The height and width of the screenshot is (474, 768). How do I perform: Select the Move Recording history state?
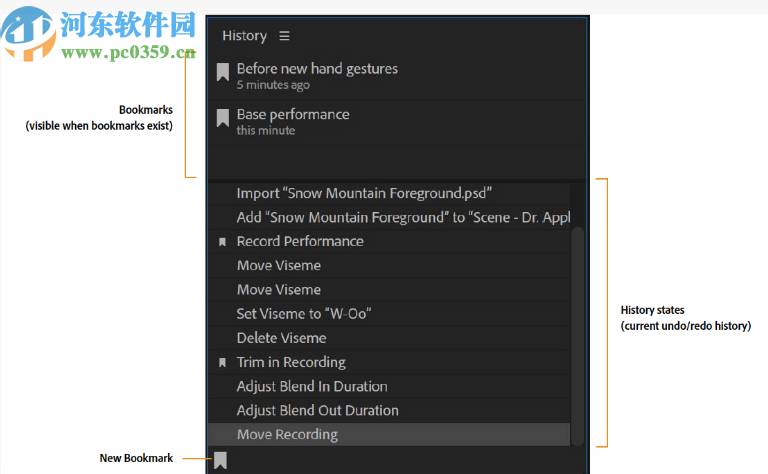[287, 434]
